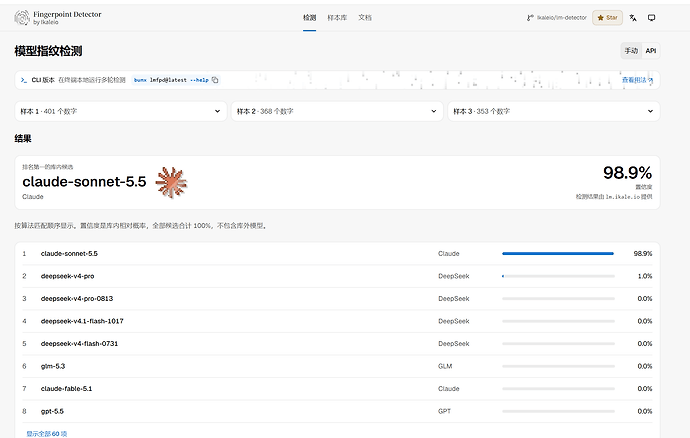Select the glm-5.3 row name
The height and width of the screenshot is (438, 690).
point(53,366)
